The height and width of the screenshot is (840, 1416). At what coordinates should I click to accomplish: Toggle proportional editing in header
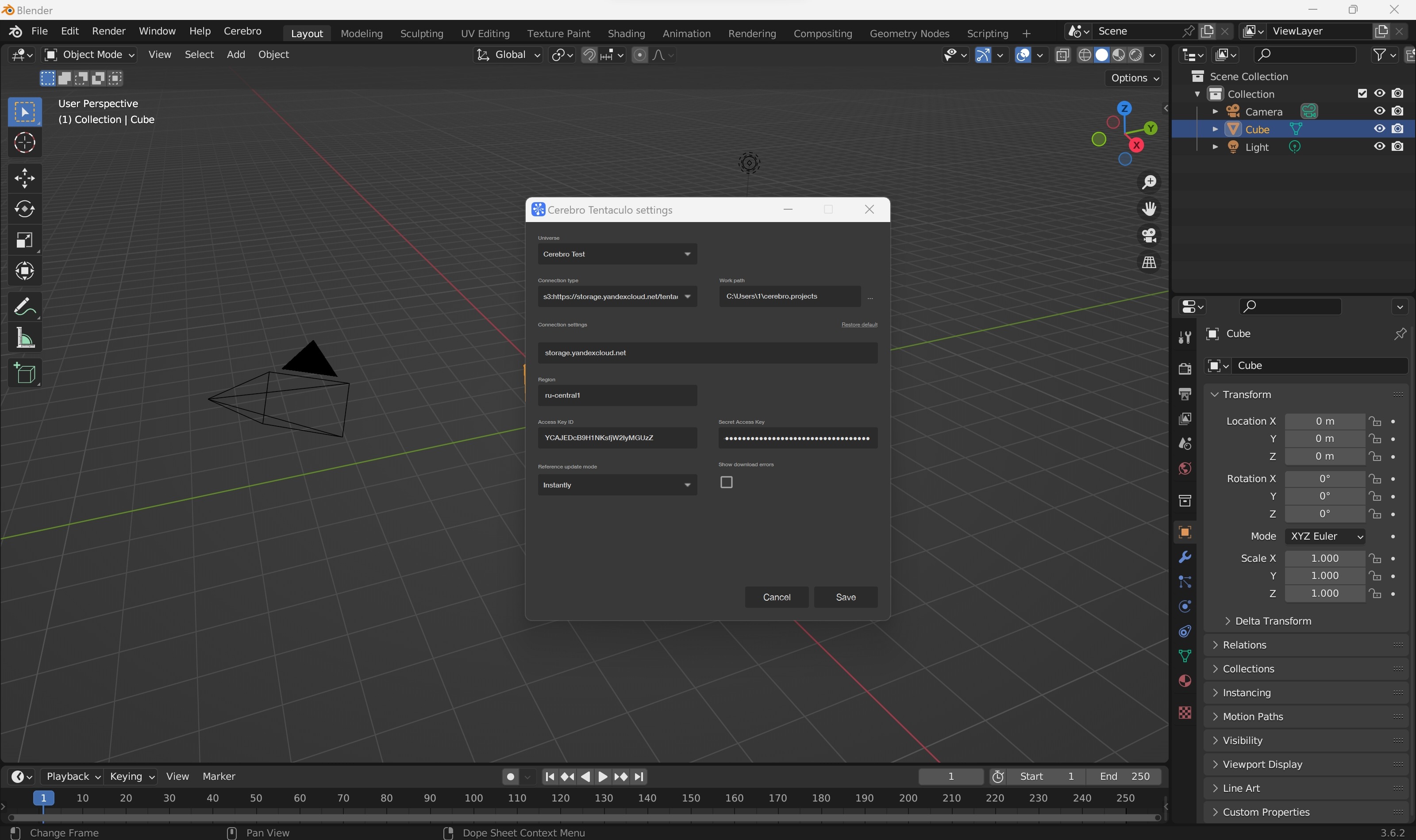coord(640,55)
